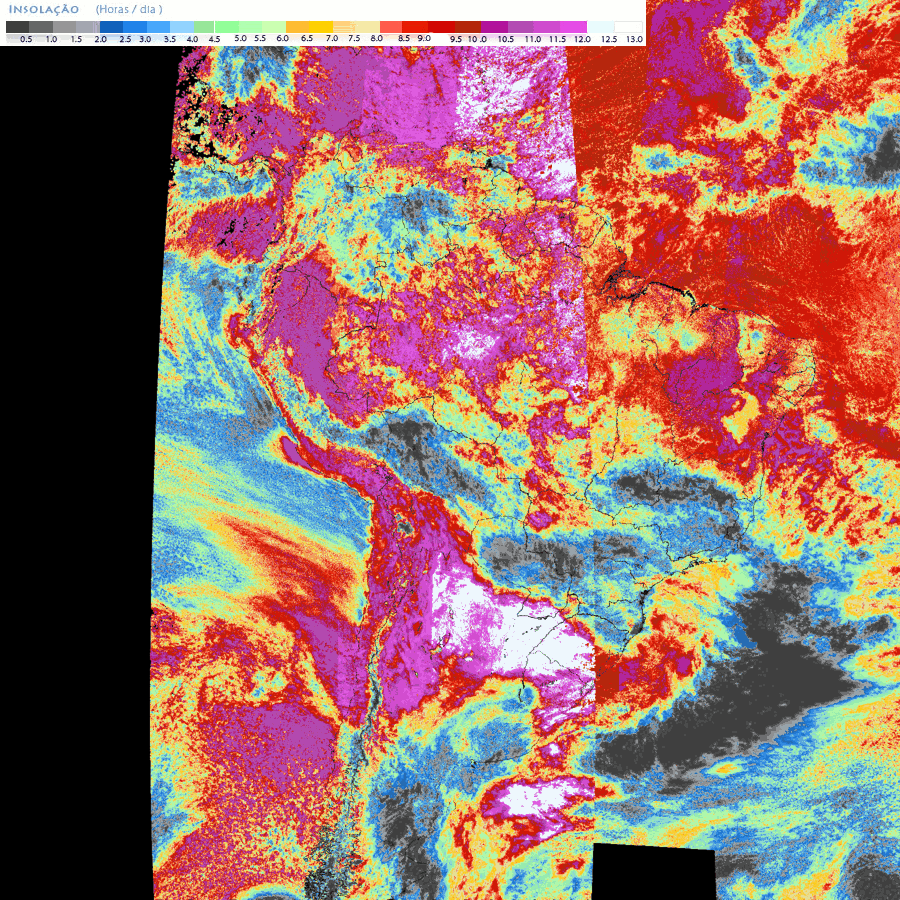The height and width of the screenshot is (900, 900).
Task: Click the '5.5' scale label
Action: (x=260, y=38)
